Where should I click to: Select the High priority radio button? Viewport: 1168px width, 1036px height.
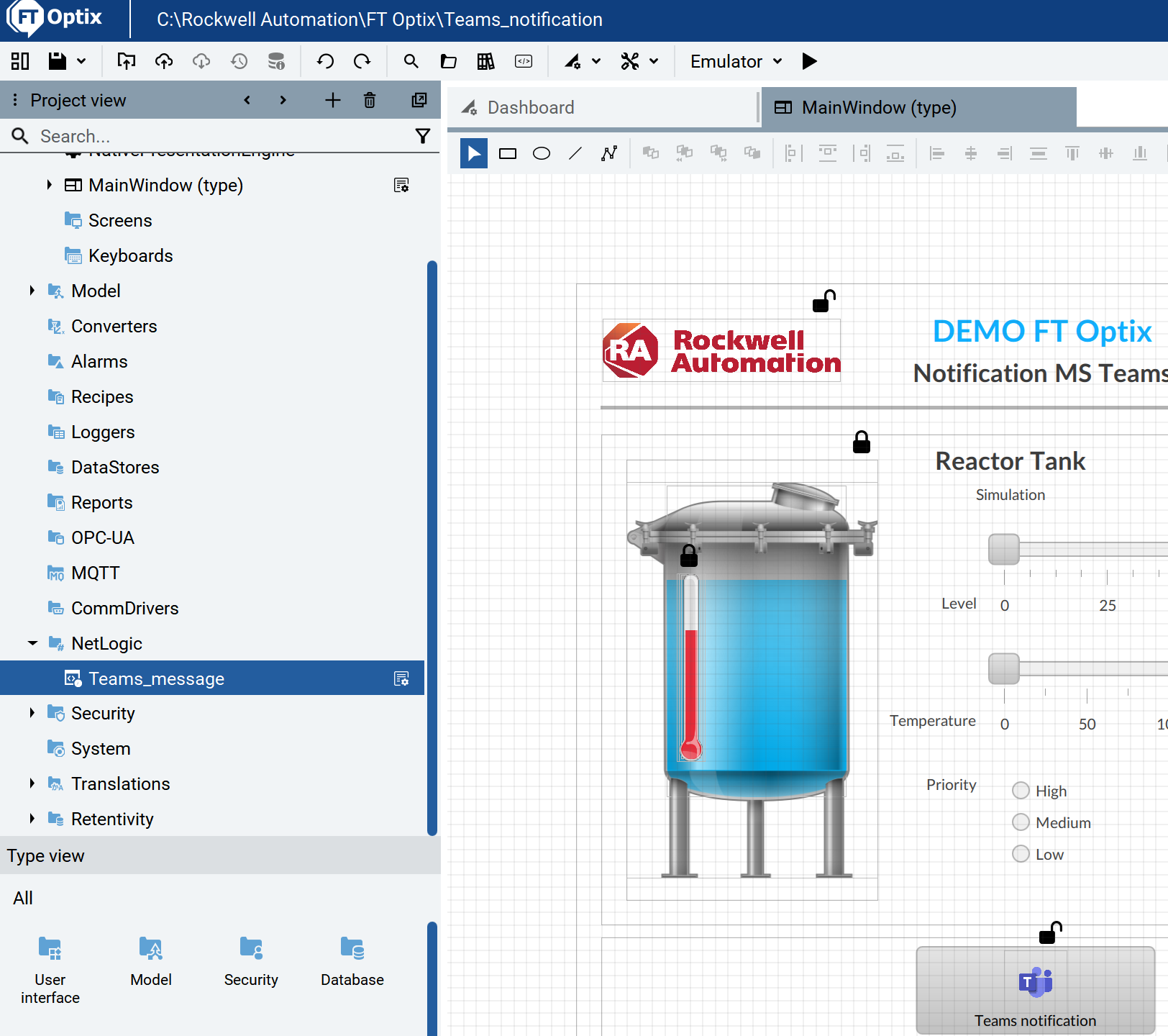[1021, 791]
